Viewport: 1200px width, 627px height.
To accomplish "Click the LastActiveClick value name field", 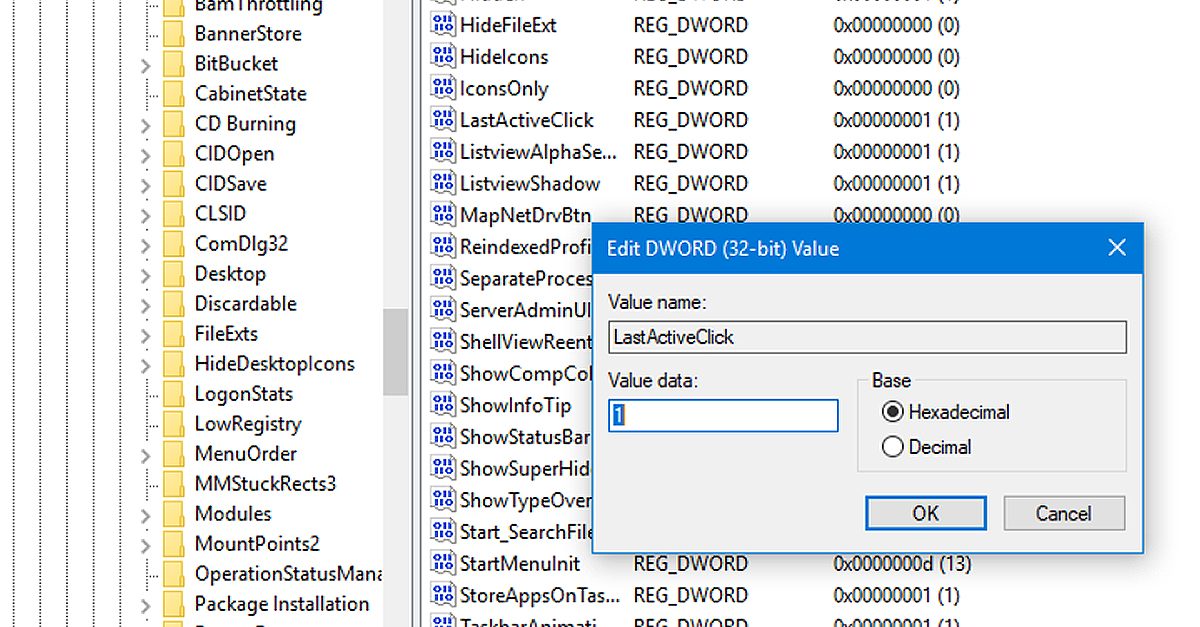I will (866, 337).
